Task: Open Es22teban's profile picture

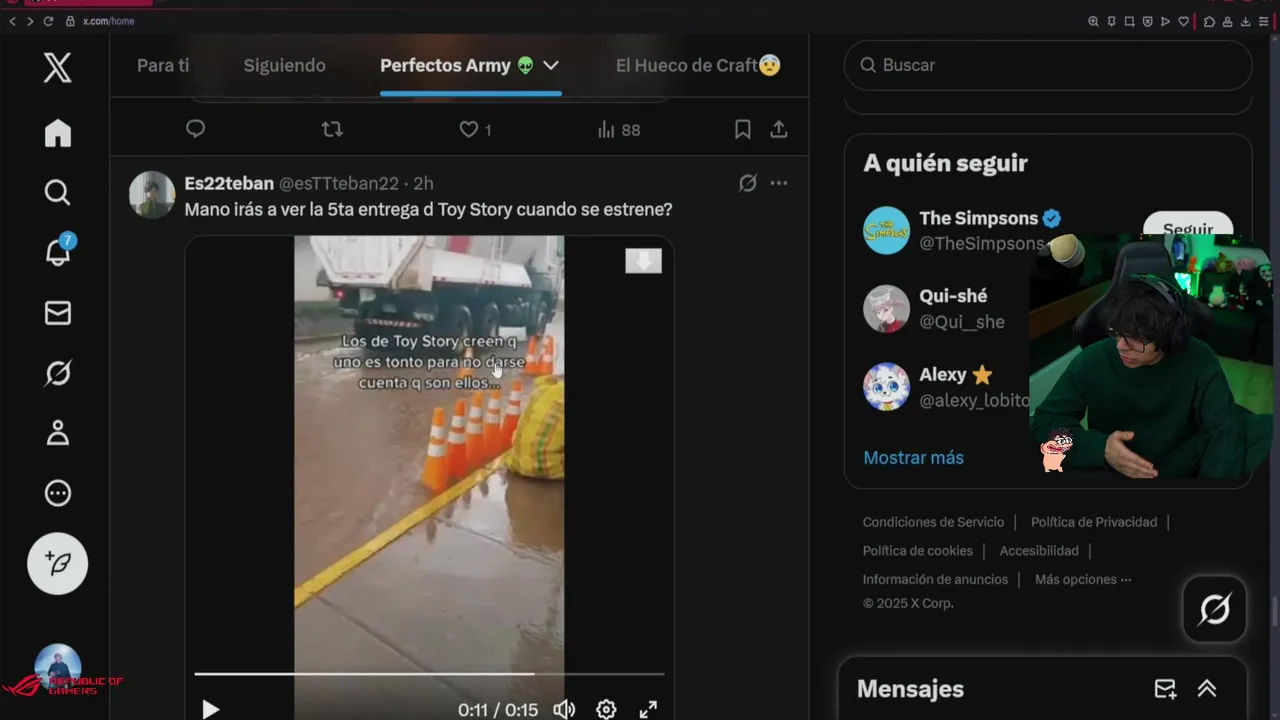Action: (x=152, y=194)
